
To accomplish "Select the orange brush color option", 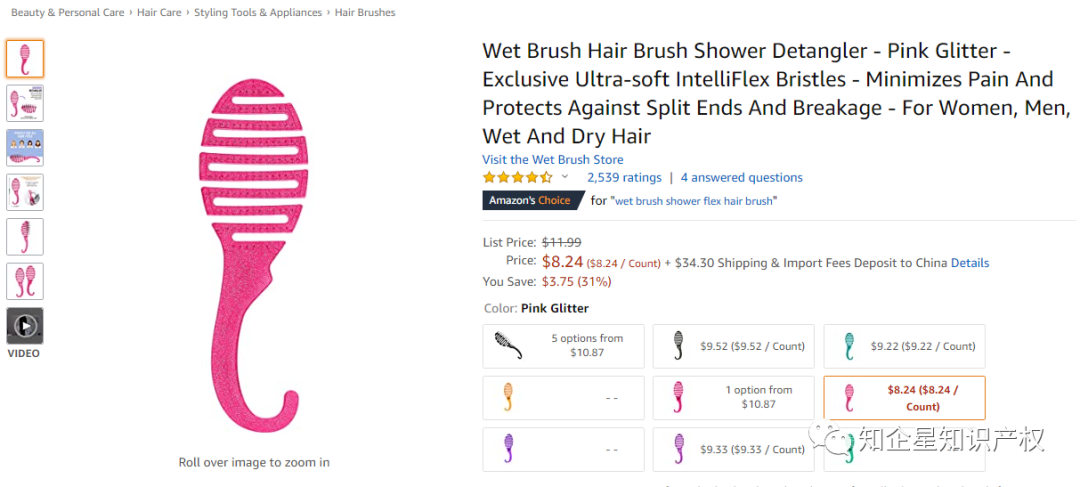I will pyautogui.click(x=563, y=398).
